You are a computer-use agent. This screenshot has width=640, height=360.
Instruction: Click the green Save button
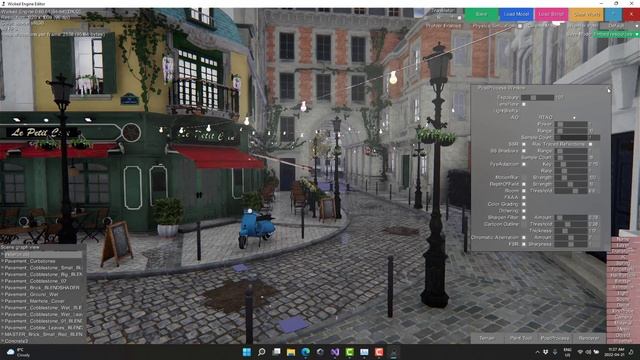point(481,14)
